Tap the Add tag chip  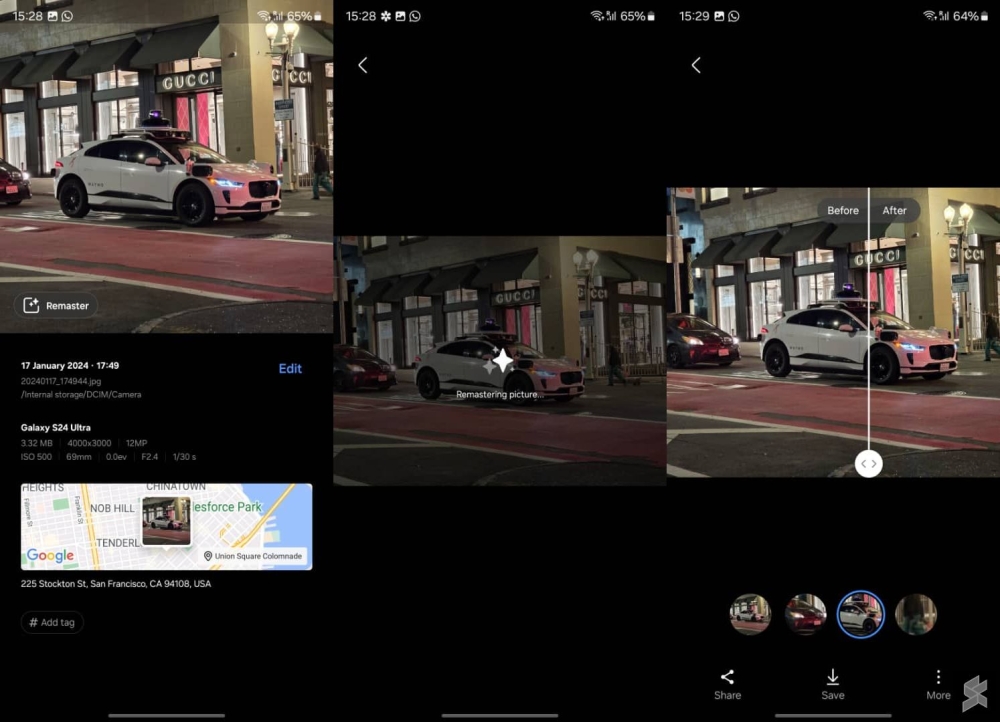coord(52,622)
